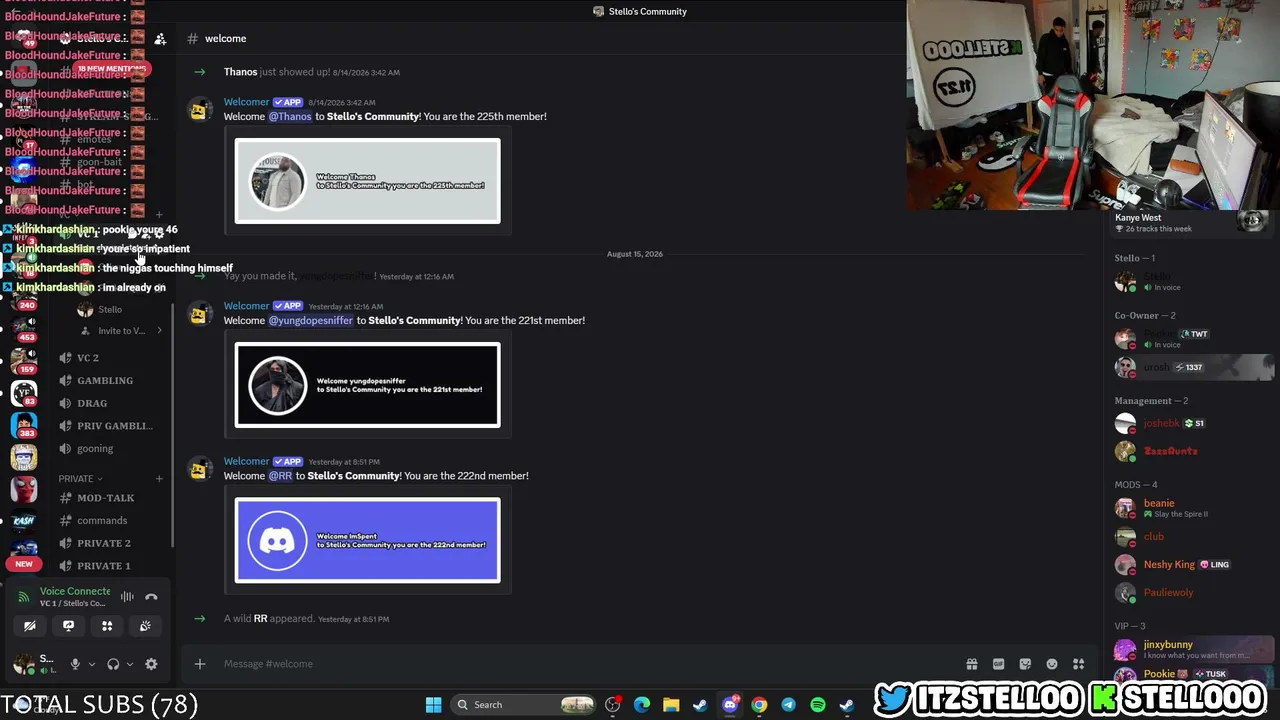The height and width of the screenshot is (720, 1280).
Task: Expand the Invite to V... row
Action: 121,331
